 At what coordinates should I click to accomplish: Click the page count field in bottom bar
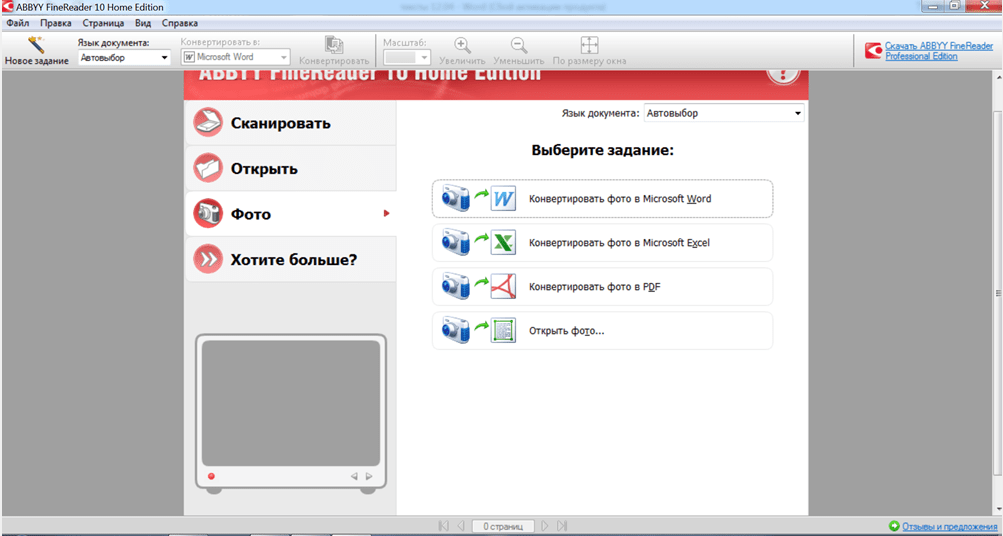[x=502, y=526]
